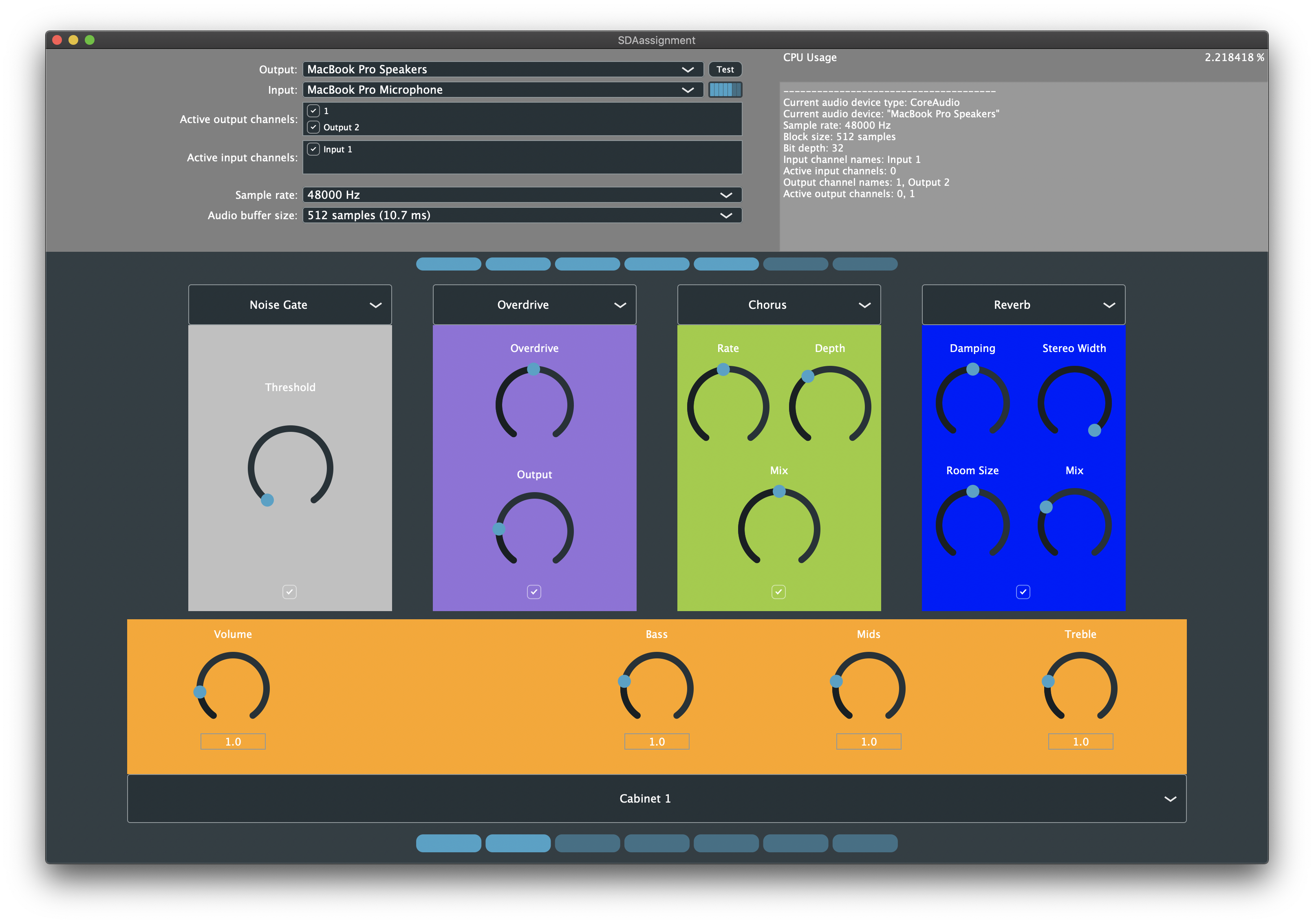Click the Reverb Stereo Width knob

[1074, 402]
